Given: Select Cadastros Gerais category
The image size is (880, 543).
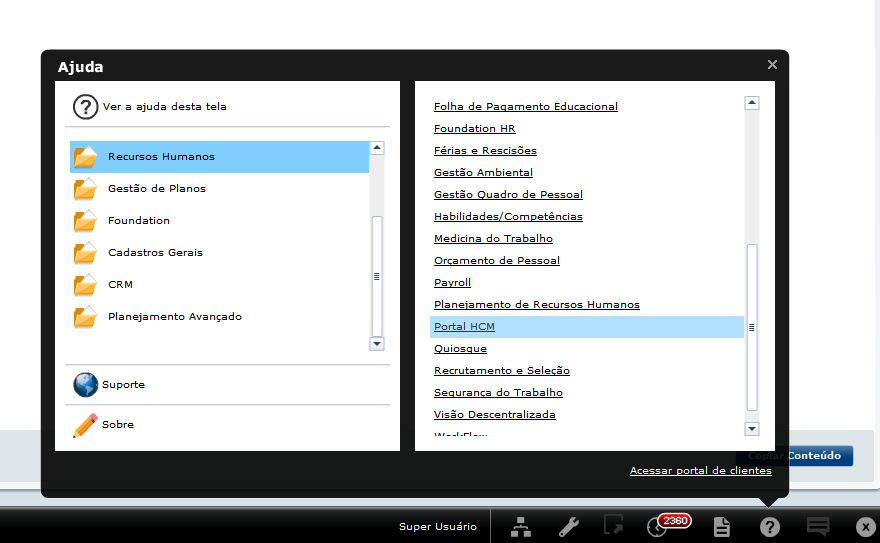Looking at the screenshot, I should pos(219,252).
